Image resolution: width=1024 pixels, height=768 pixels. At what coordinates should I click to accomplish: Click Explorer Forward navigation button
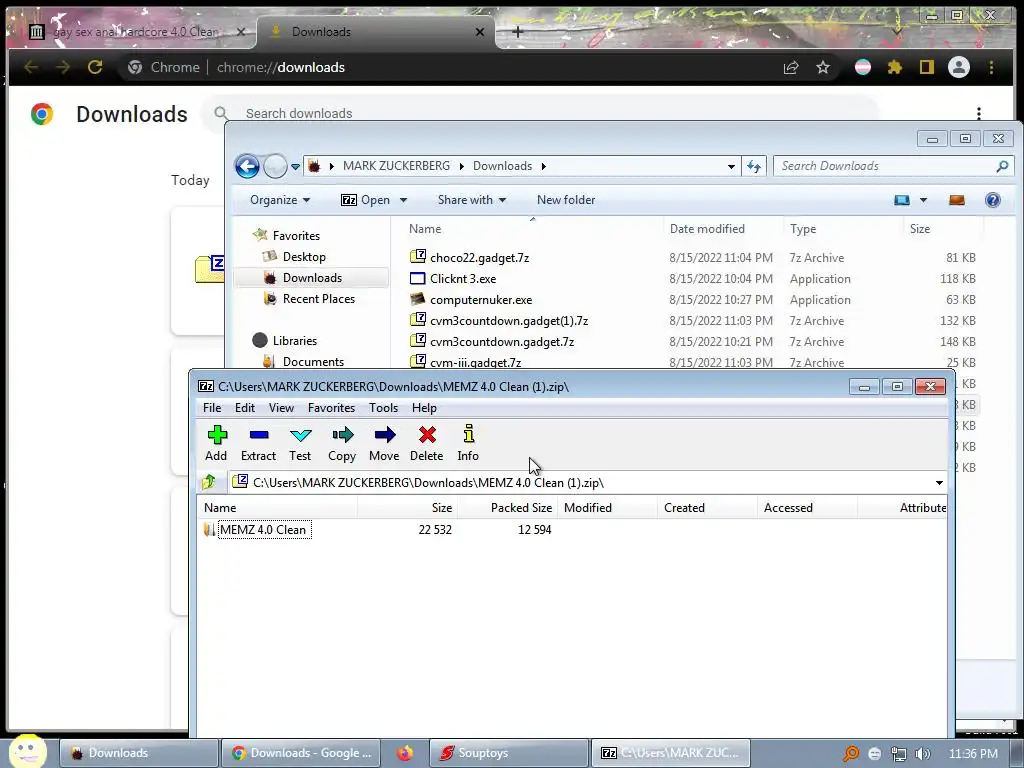coord(275,166)
